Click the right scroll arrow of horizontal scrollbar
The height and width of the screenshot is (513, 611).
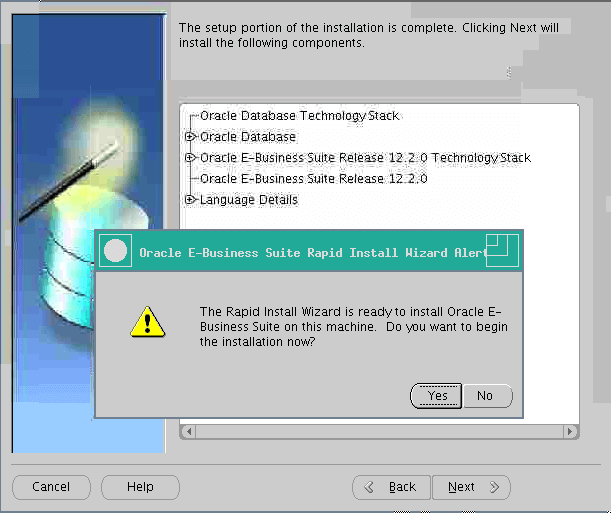(x=570, y=431)
